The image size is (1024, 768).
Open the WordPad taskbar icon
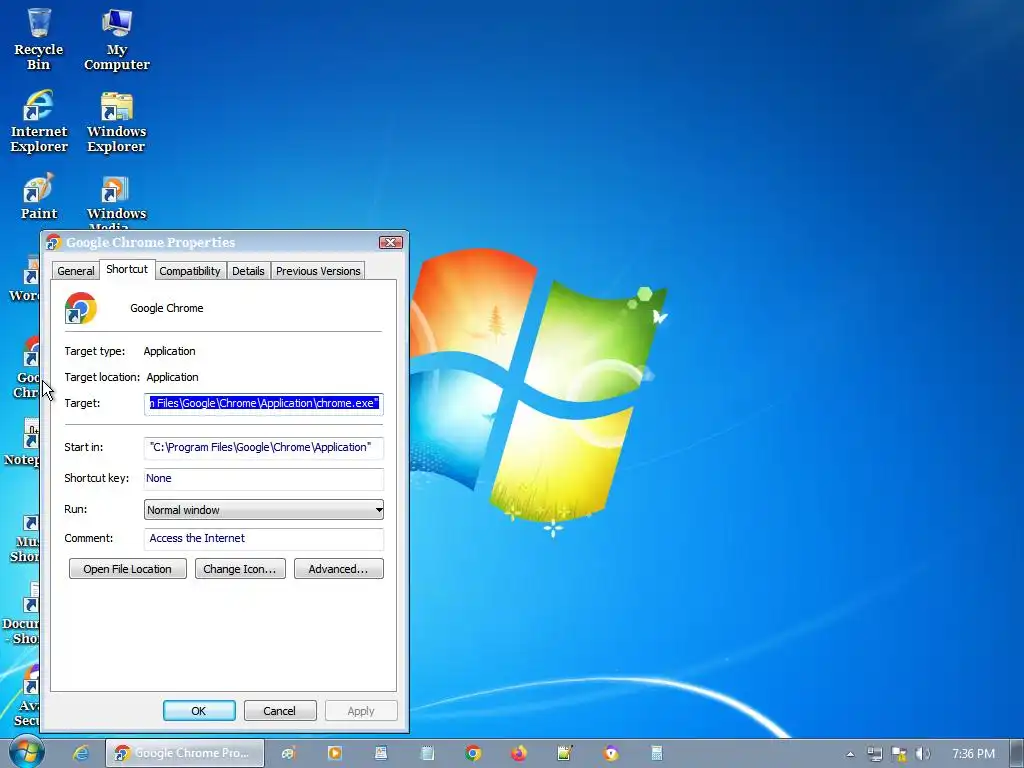click(x=381, y=753)
